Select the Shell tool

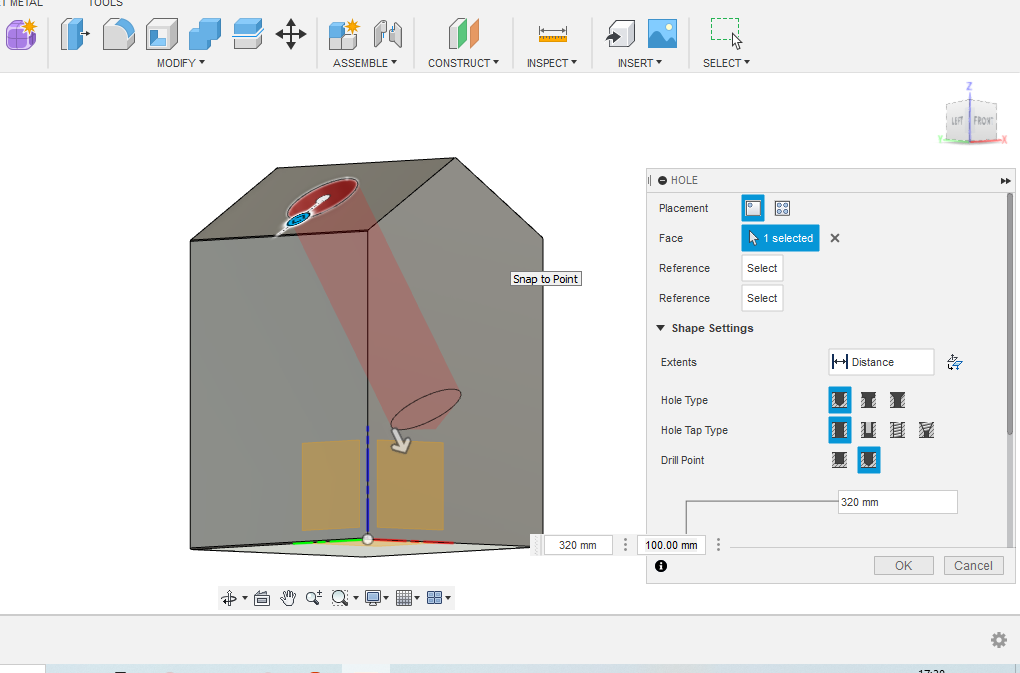161,34
